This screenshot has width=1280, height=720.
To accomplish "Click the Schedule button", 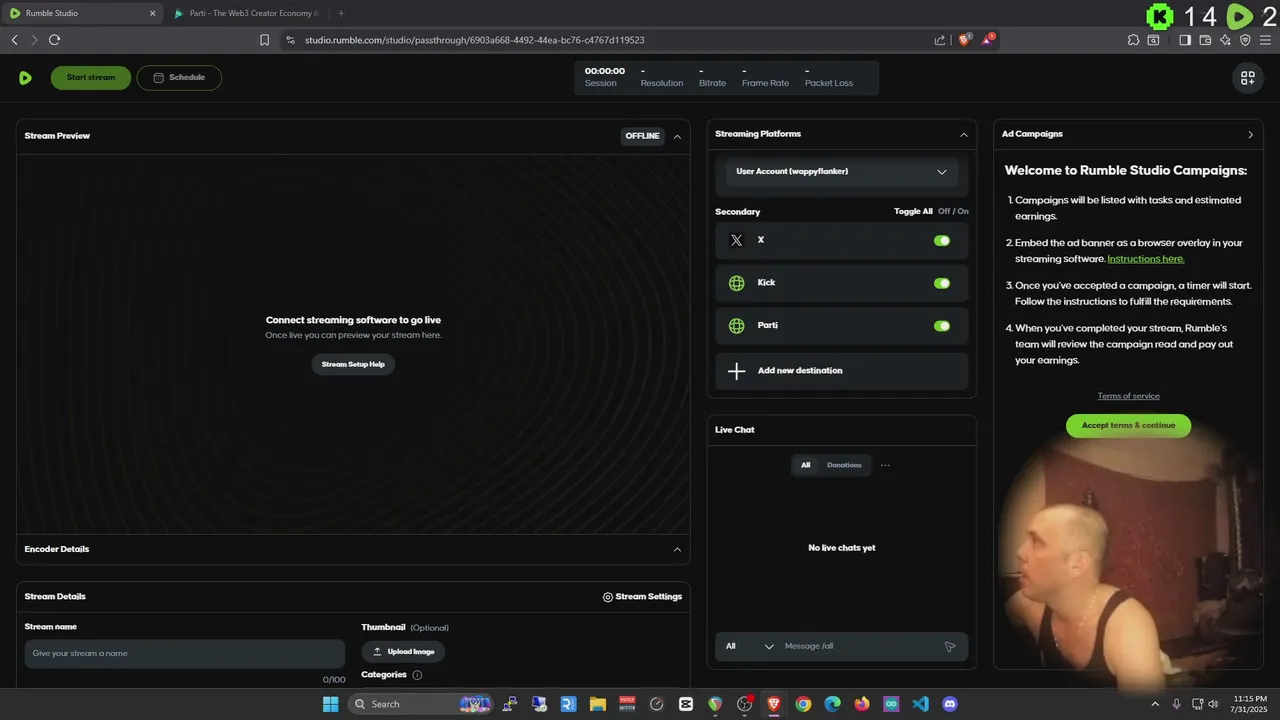I will (179, 77).
